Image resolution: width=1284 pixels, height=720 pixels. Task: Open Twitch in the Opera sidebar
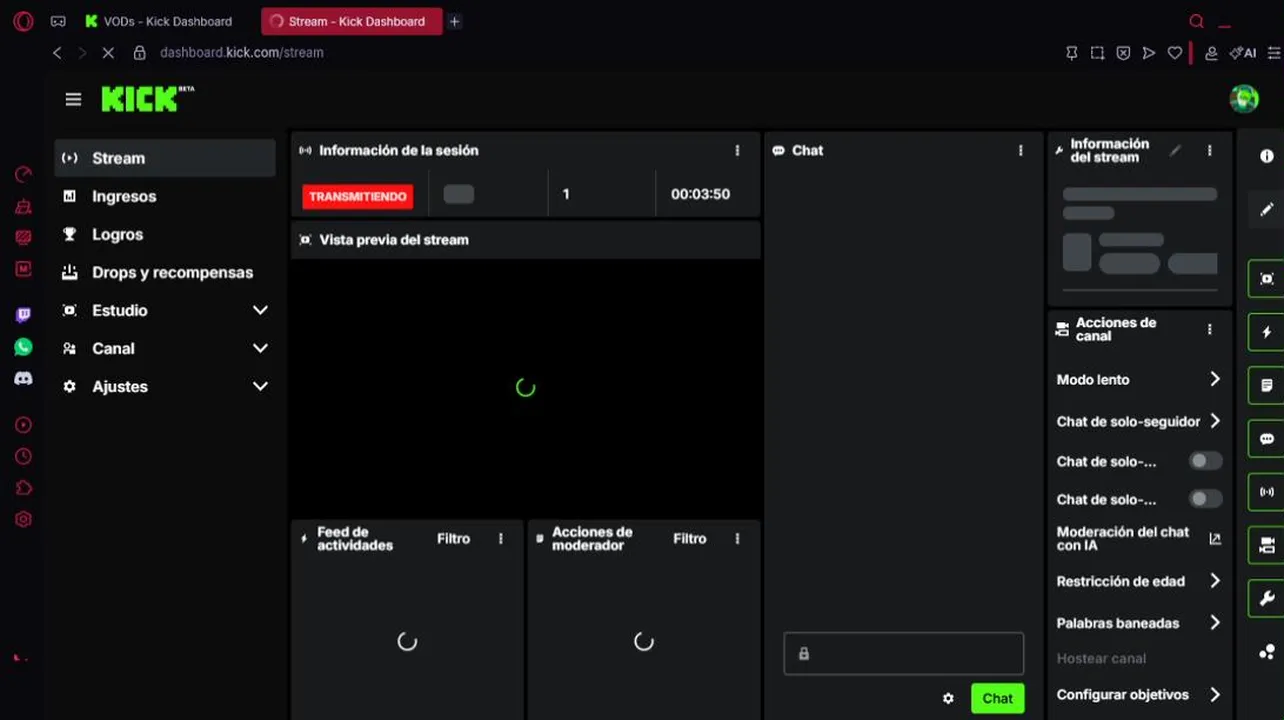pyautogui.click(x=23, y=315)
